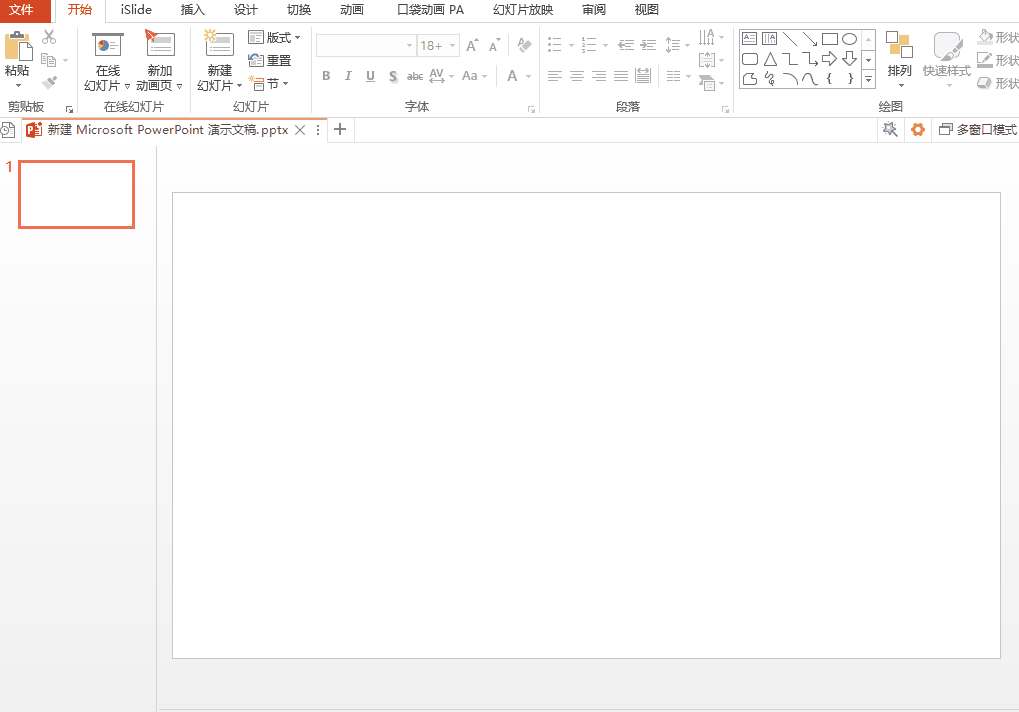The height and width of the screenshot is (712, 1019).
Task: Click the convert to SmartArt icon
Action: (x=707, y=83)
